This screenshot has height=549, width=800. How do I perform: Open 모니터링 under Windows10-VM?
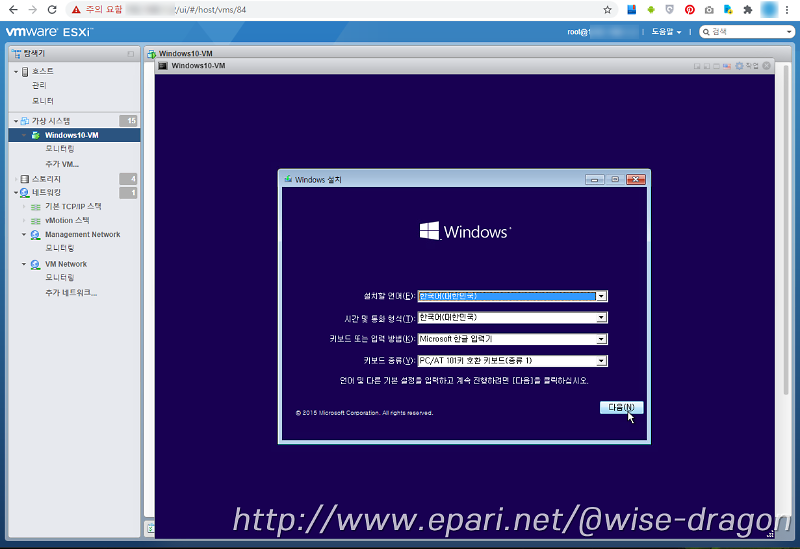coord(60,148)
